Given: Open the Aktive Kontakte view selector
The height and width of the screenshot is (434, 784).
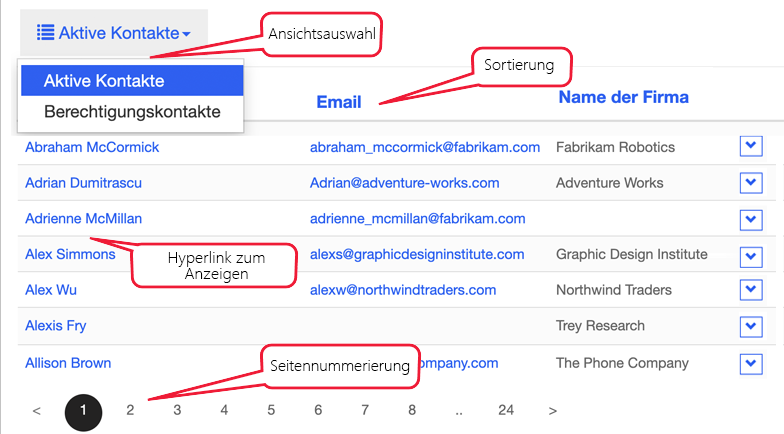Looking at the screenshot, I should [x=114, y=34].
